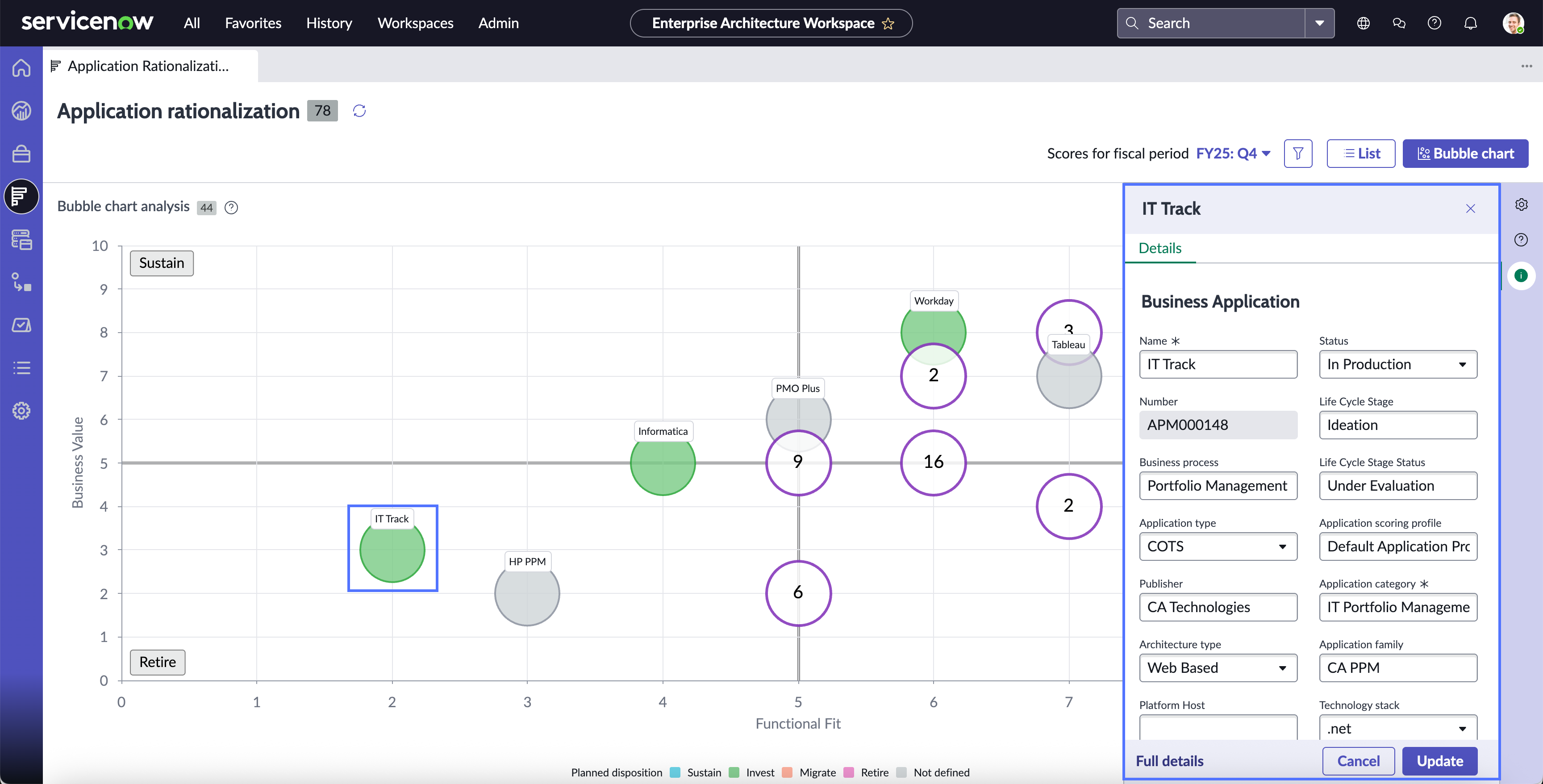Click the empty Platform Host field
1543x784 pixels.
coord(1218,728)
